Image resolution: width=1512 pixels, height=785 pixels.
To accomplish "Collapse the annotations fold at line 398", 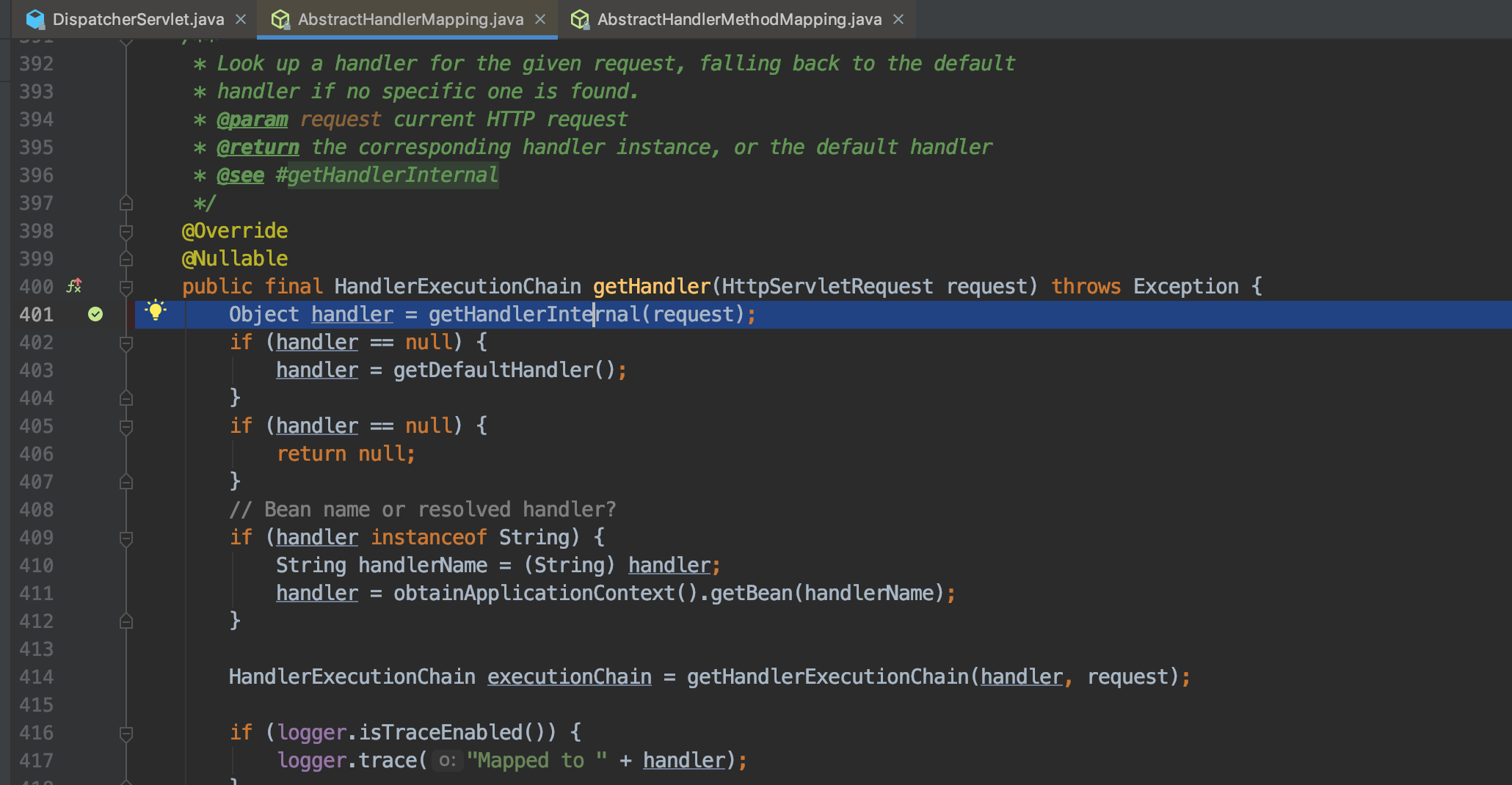I will [126, 231].
